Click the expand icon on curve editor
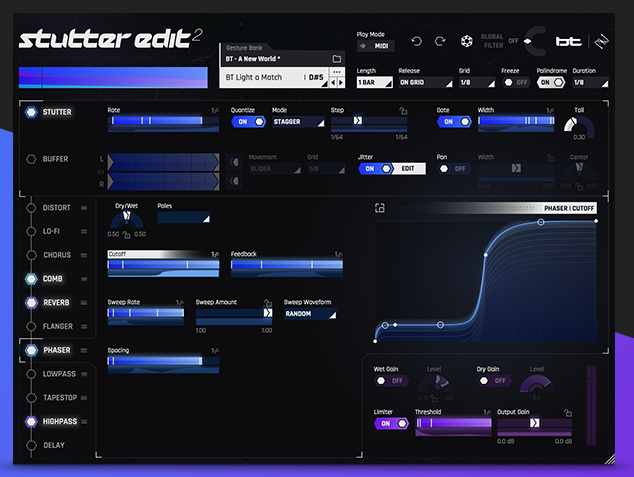 pos(380,208)
